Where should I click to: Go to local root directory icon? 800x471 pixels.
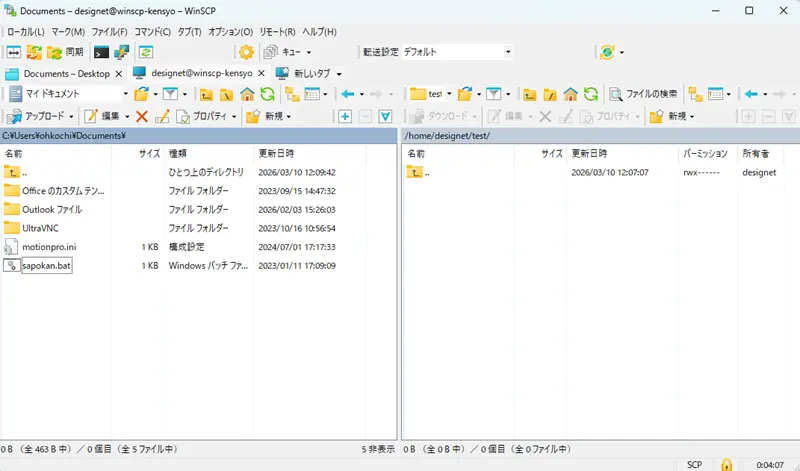coord(227,94)
